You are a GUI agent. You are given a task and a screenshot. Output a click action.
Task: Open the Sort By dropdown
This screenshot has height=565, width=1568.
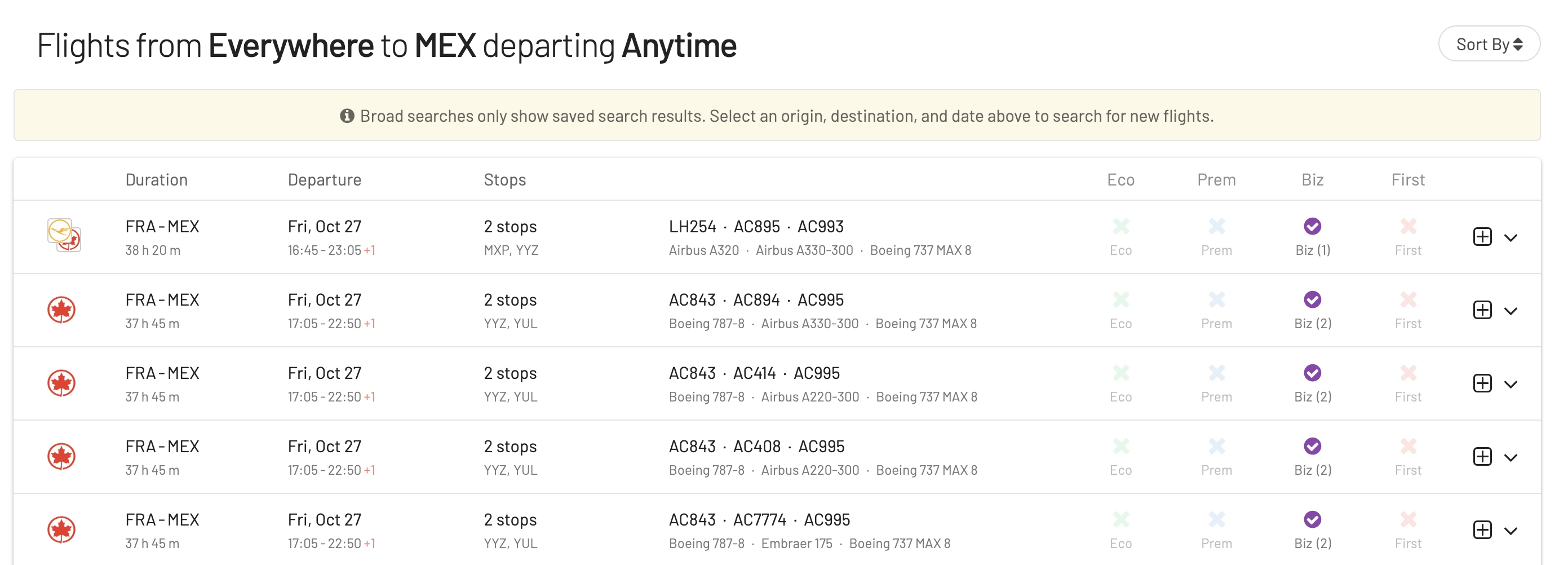coord(1489,44)
